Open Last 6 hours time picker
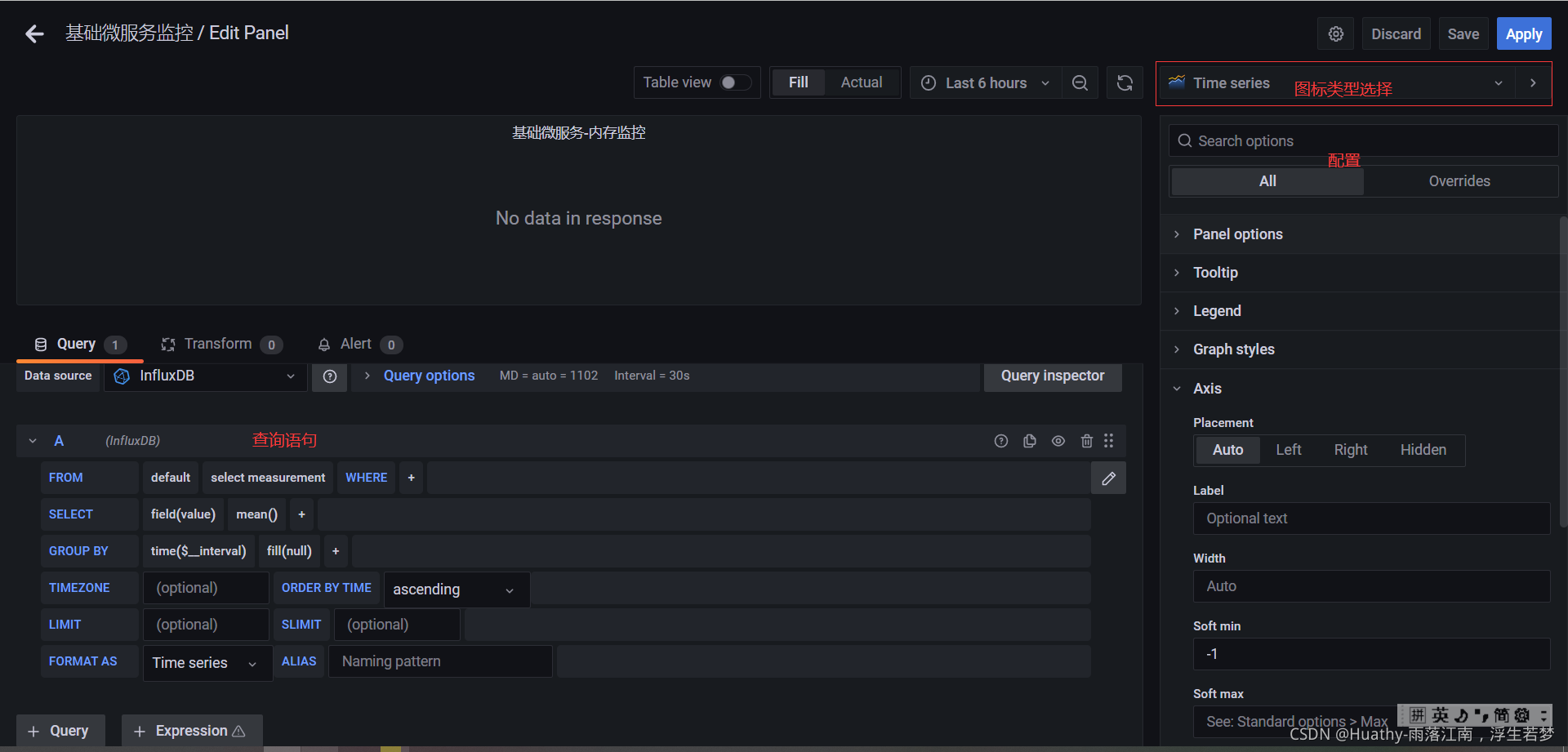The height and width of the screenshot is (752, 1568). [x=986, y=83]
